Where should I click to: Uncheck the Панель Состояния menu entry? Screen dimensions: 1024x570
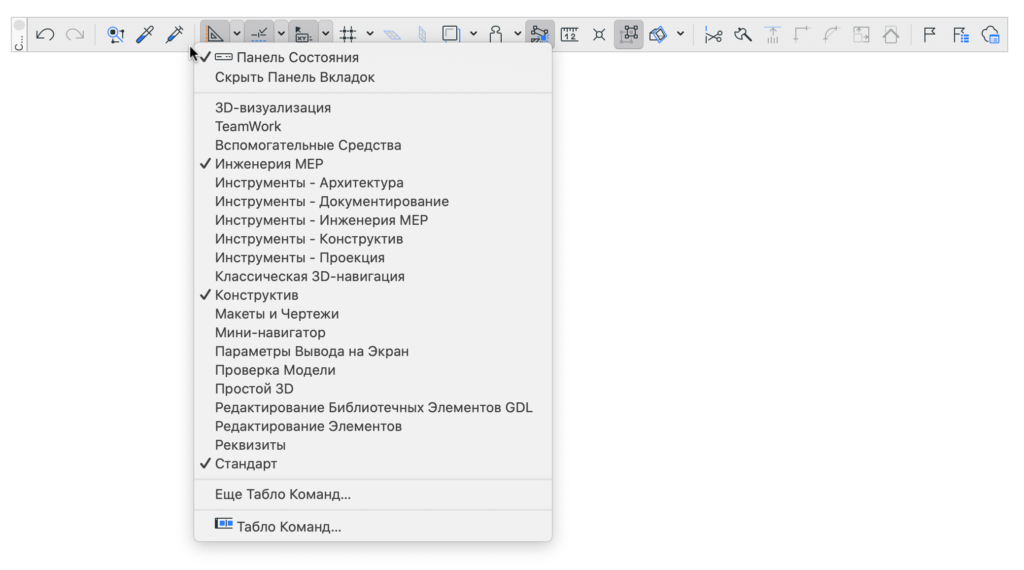coord(297,58)
